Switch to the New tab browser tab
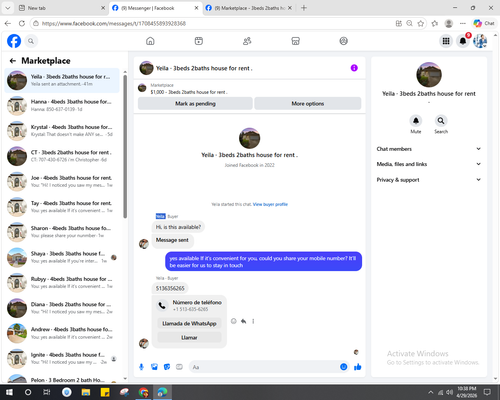This screenshot has width=500, height=400. click(x=62, y=8)
